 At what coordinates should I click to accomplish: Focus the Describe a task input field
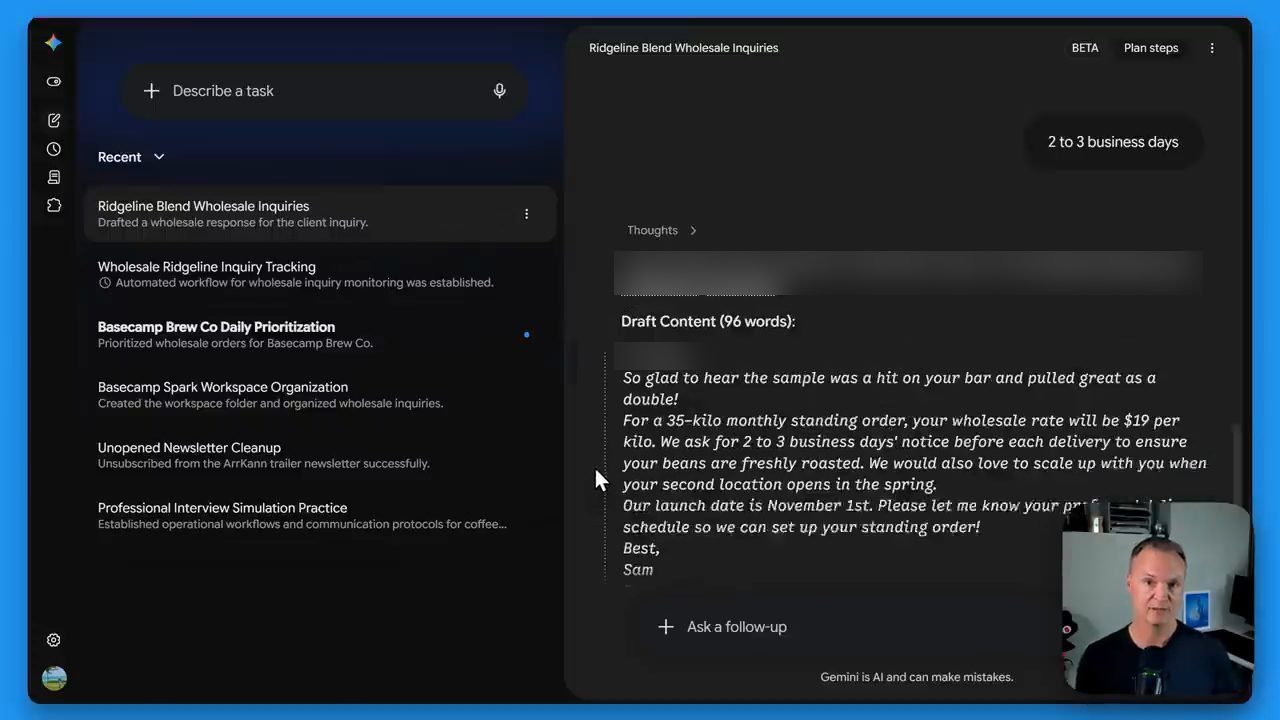(x=324, y=91)
